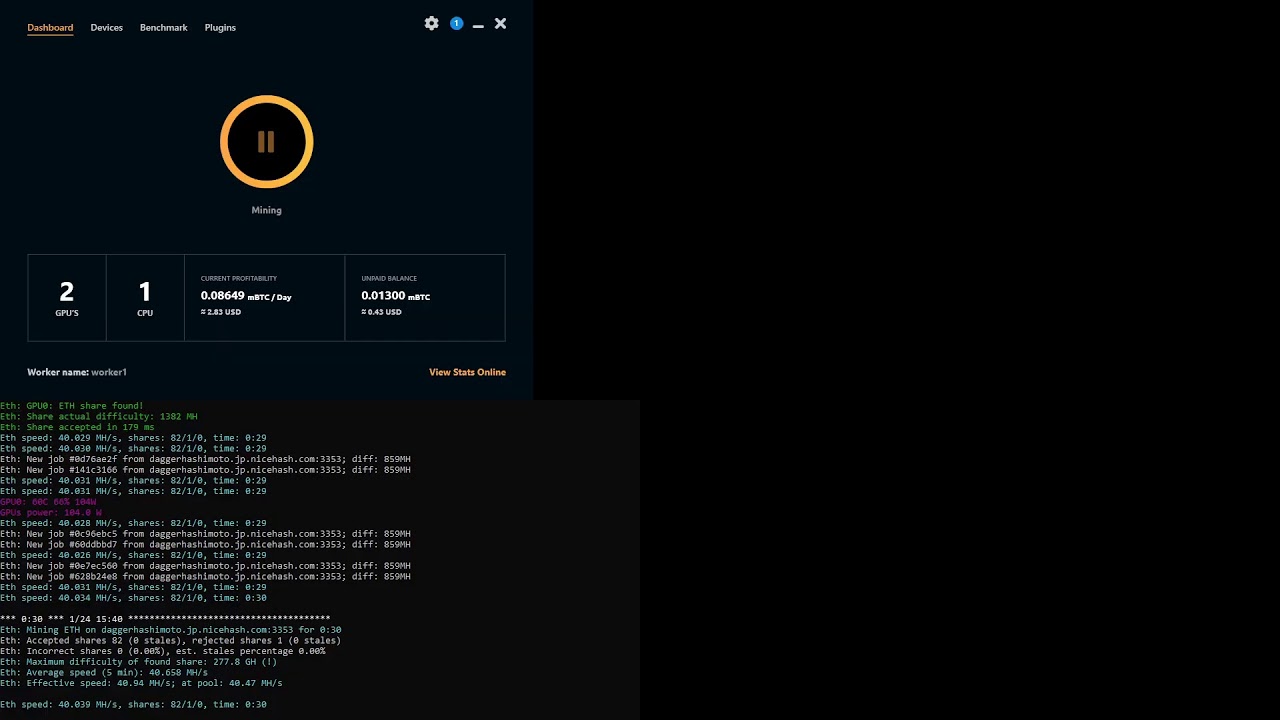1280x720 pixels.
Task: Follow the View Stats Online link
Action: tap(467, 372)
